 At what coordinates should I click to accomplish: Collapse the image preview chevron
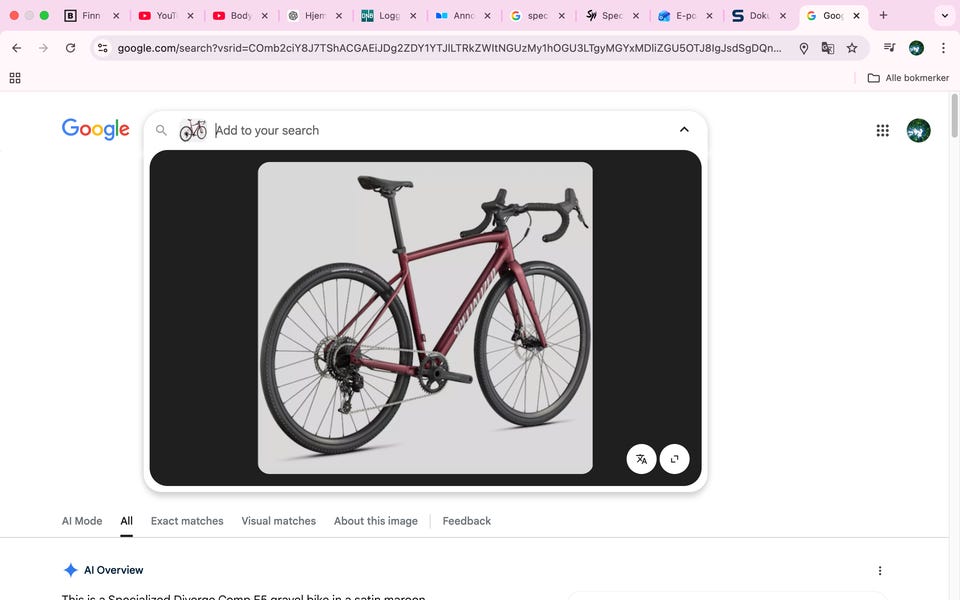684,130
